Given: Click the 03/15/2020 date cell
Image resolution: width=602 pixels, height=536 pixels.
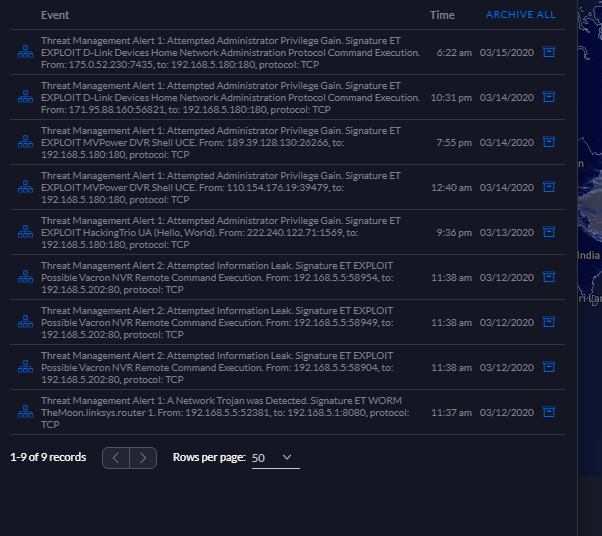Looking at the screenshot, I should 506,52.
